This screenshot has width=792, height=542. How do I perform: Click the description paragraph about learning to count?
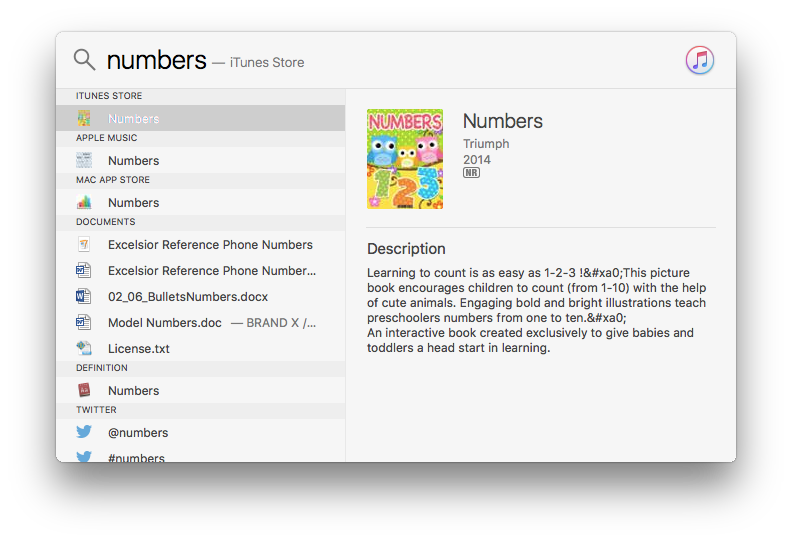(x=536, y=310)
